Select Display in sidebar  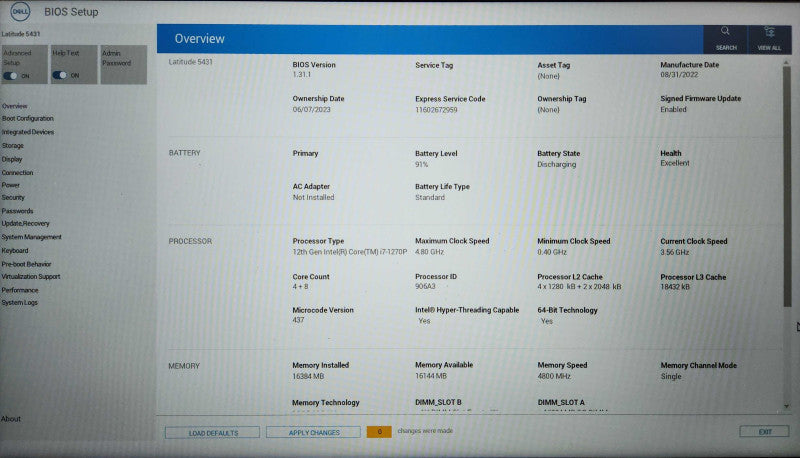click(12, 159)
